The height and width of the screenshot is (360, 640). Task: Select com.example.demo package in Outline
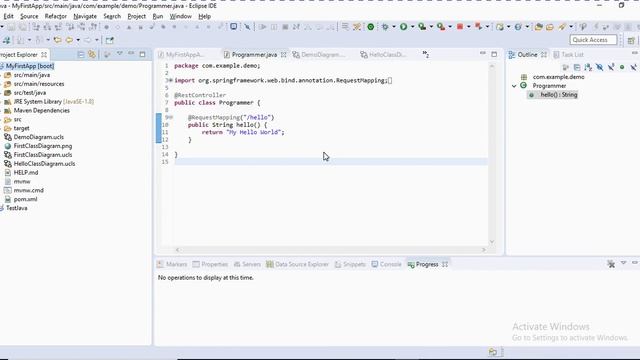(x=558, y=77)
